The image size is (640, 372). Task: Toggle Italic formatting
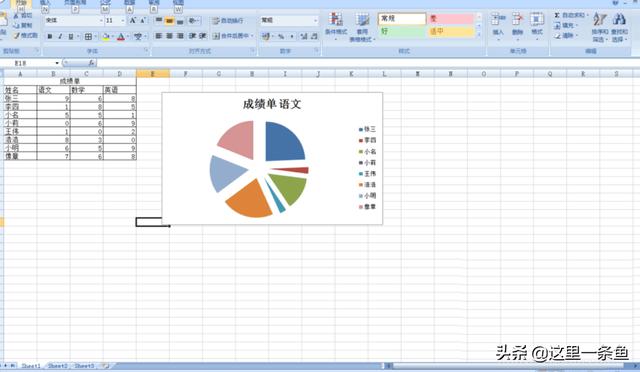click(x=60, y=37)
